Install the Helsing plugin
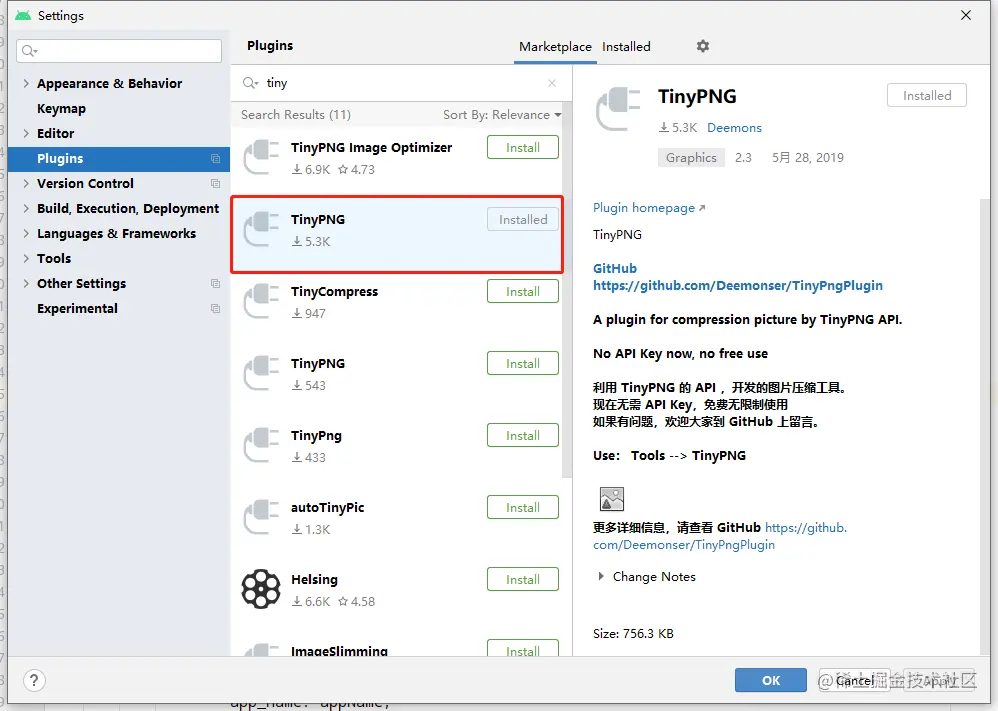Viewport: 998px width, 711px height. pyautogui.click(x=523, y=579)
